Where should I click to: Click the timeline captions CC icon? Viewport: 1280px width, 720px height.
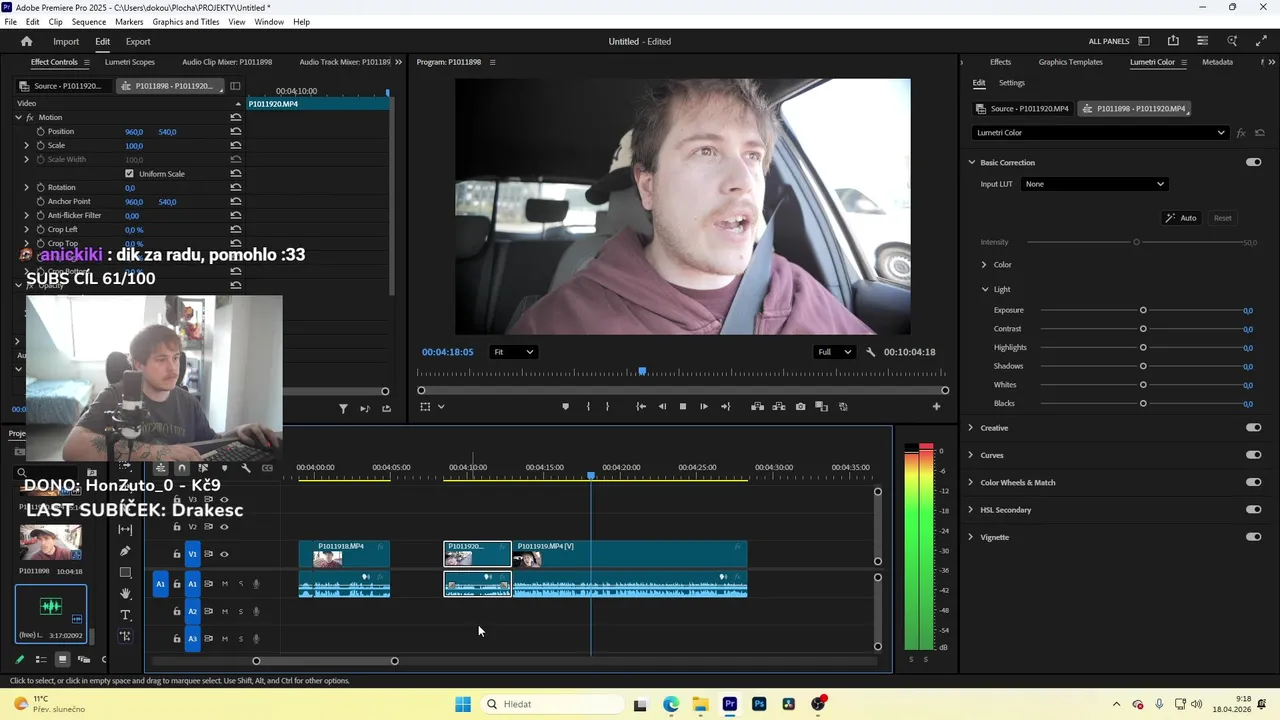tap(267, 468)
